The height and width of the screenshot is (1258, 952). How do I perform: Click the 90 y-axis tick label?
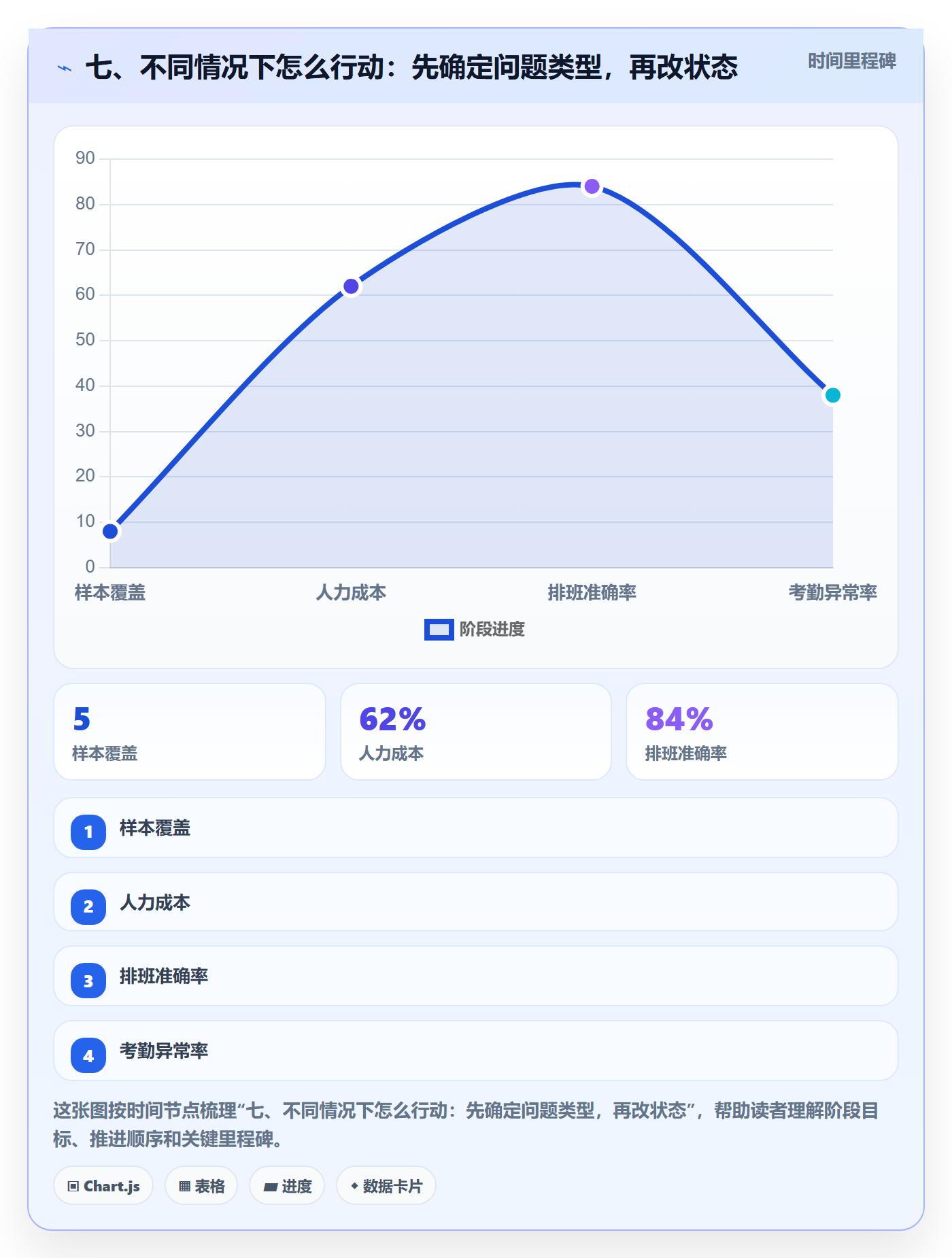point(85,158)
